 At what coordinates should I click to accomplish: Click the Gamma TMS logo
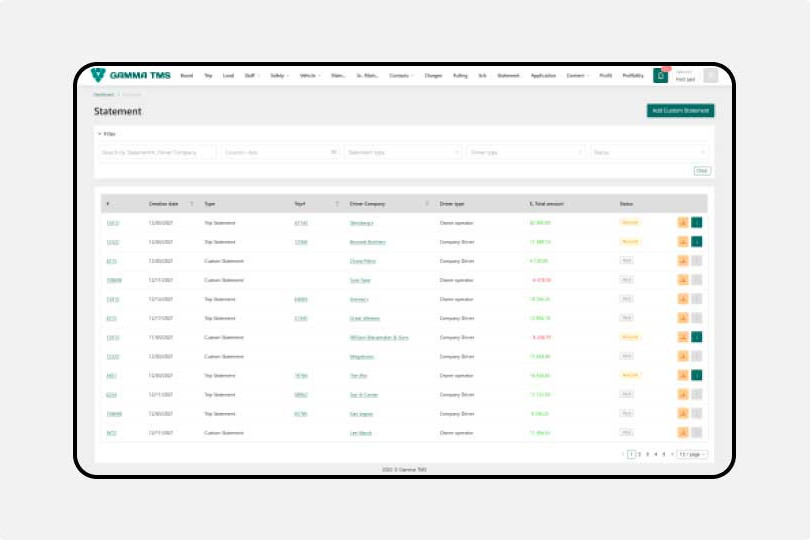[131, 75]
